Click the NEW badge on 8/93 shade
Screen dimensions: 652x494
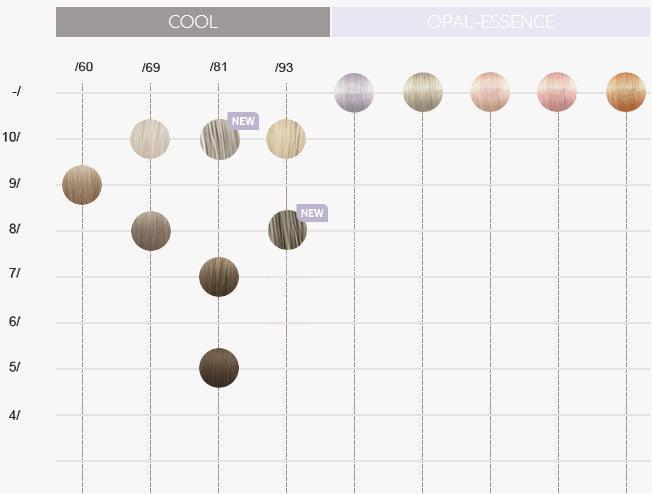coord(312,213)
